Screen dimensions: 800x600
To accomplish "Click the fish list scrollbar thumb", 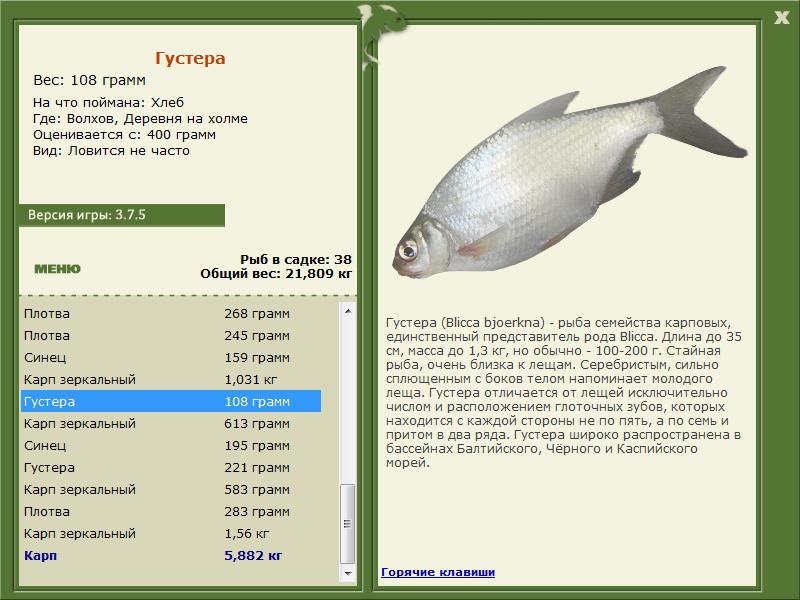I will pyautogui.click(x=347, y=523).
